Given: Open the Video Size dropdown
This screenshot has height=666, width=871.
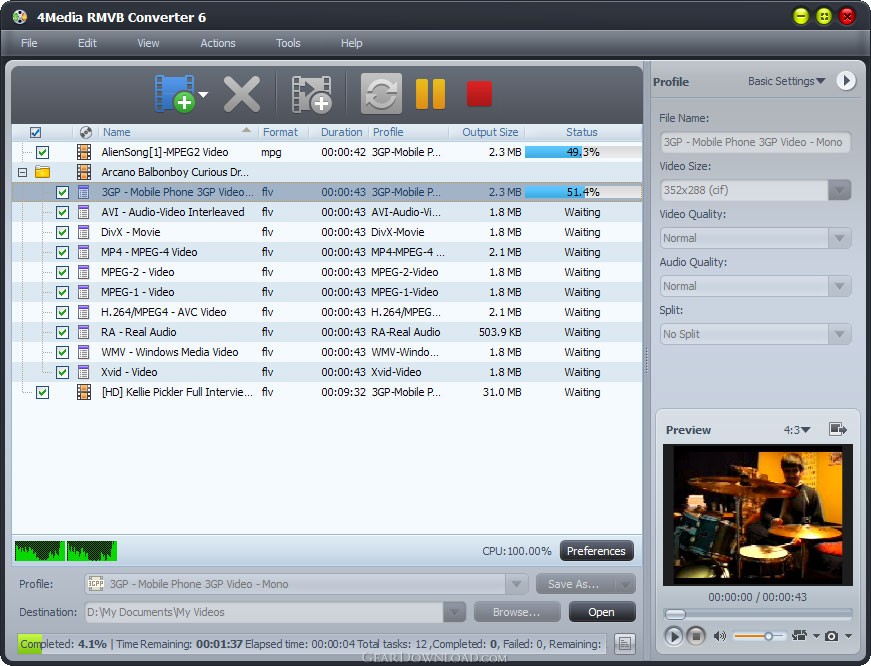Looking at the screenshot, I should [839, 190].
